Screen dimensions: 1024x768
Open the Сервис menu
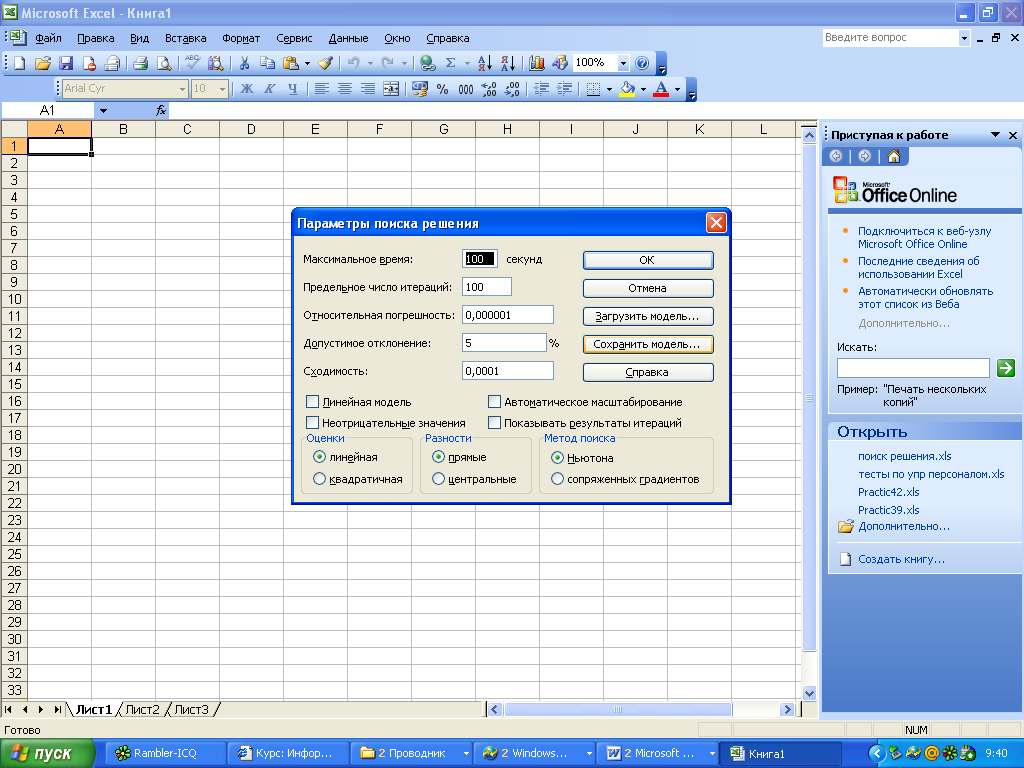click(294, 38)
